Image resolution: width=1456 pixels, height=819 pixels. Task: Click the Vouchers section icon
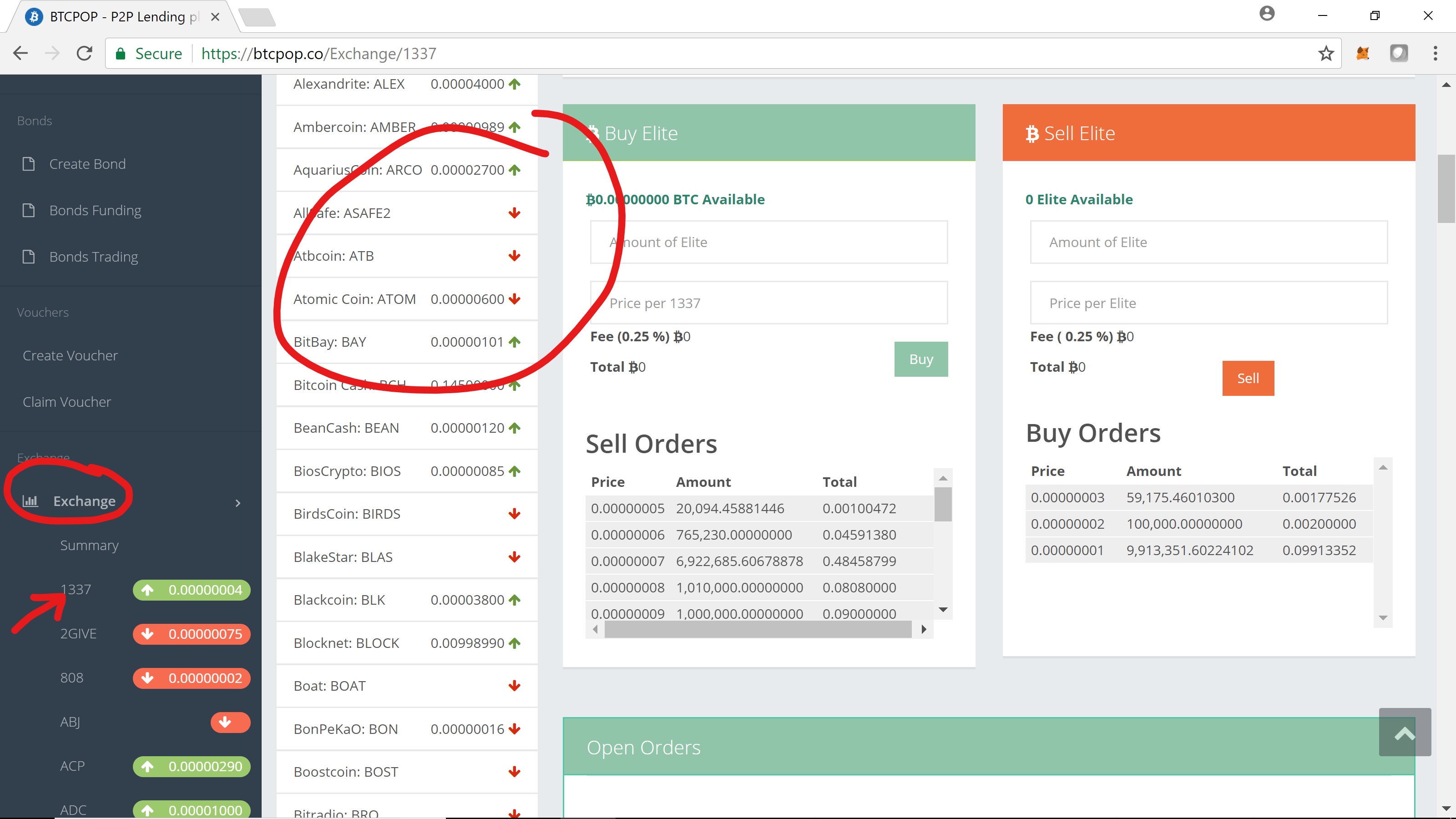[43, 312]
